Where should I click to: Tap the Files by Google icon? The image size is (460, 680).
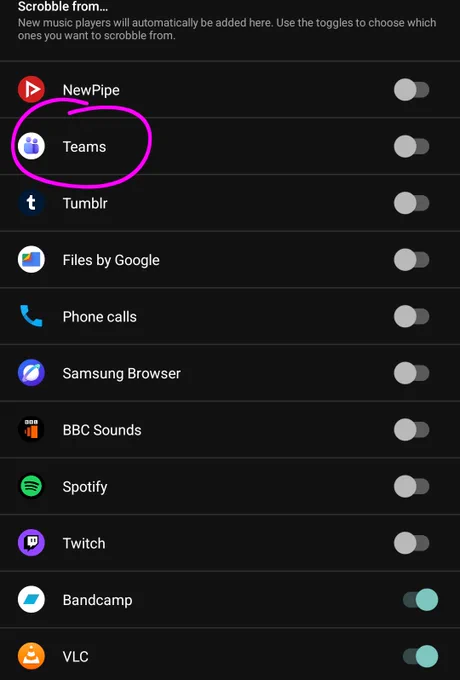click(31, 260)
